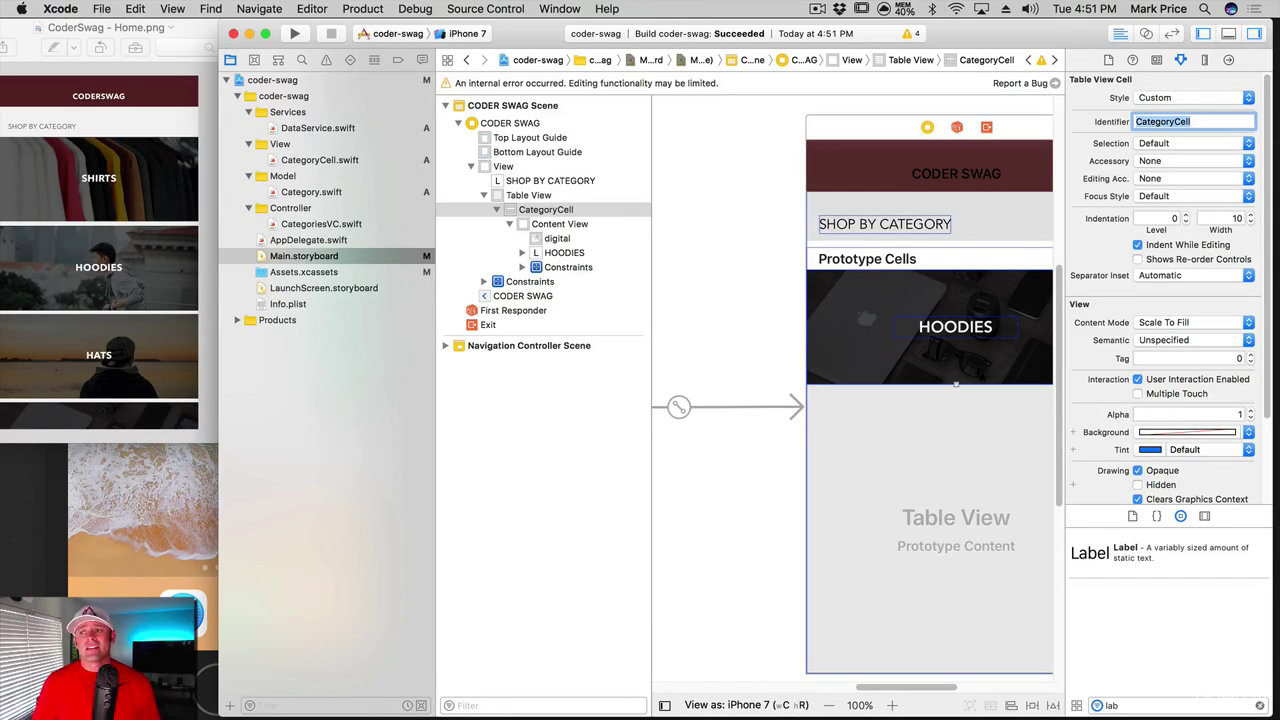
Task: Switch to the Version editor
Action: [1171, 34]
